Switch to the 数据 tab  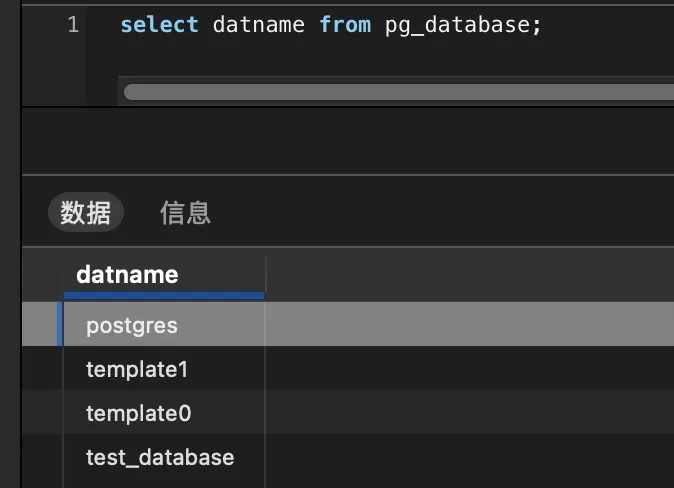[x=85, y=213]
